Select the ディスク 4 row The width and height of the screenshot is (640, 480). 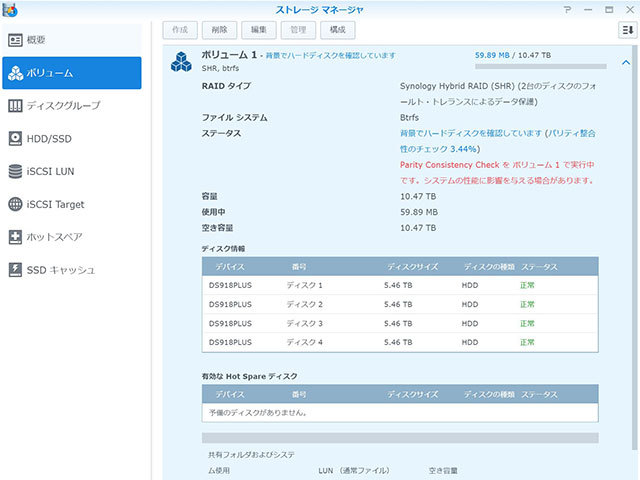[400, 342]
